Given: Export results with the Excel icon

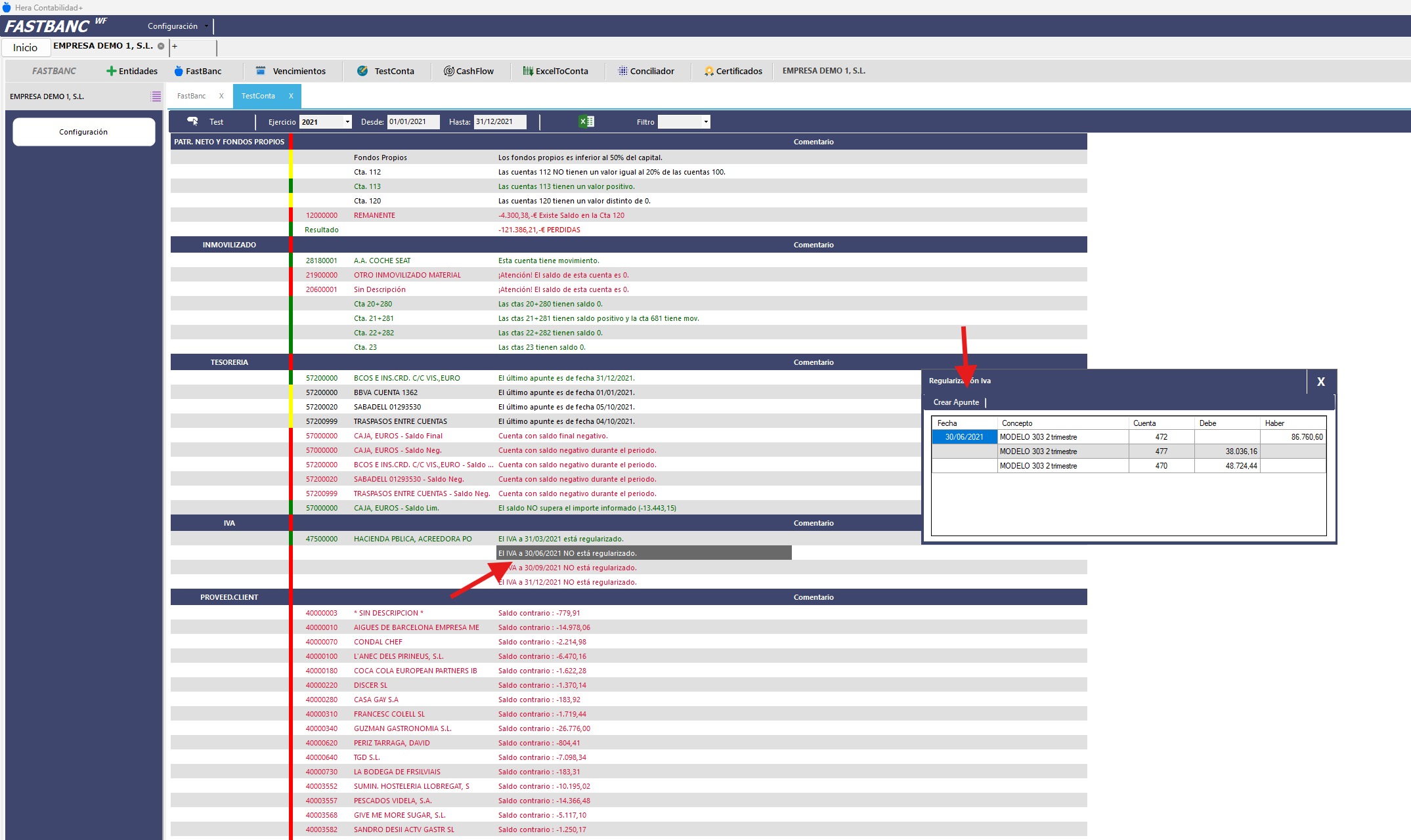Looking at the screenshot, I should tap(586, 121).
